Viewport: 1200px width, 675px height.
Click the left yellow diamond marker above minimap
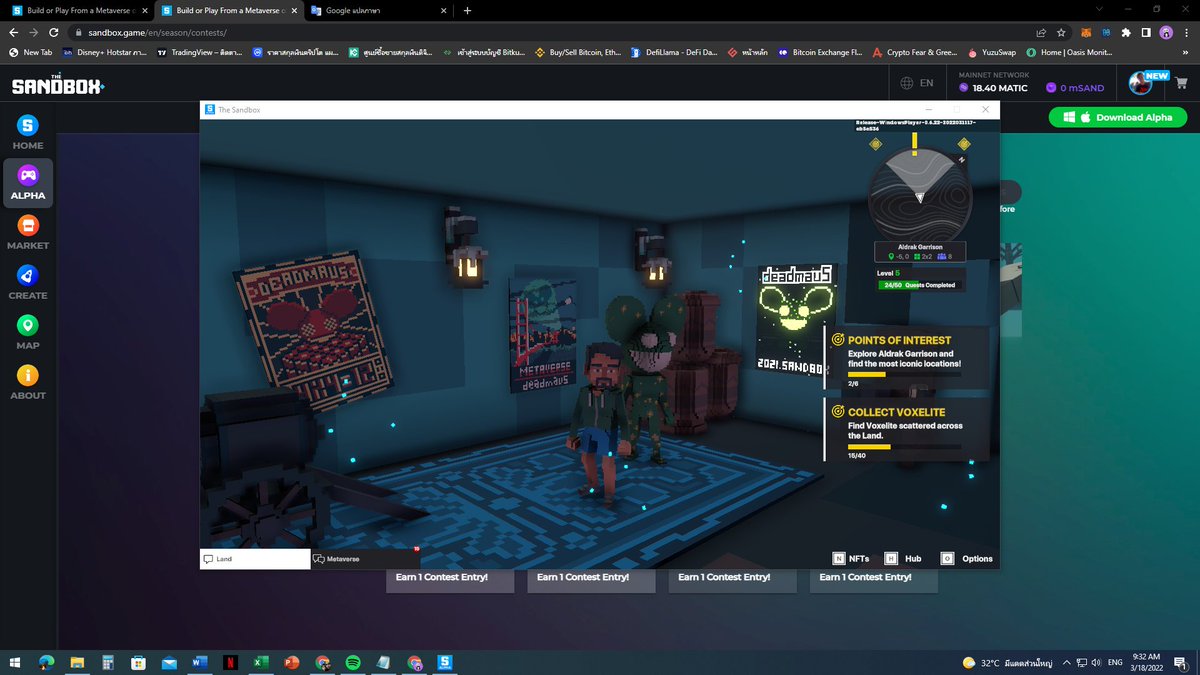click(x=875, y=144)
